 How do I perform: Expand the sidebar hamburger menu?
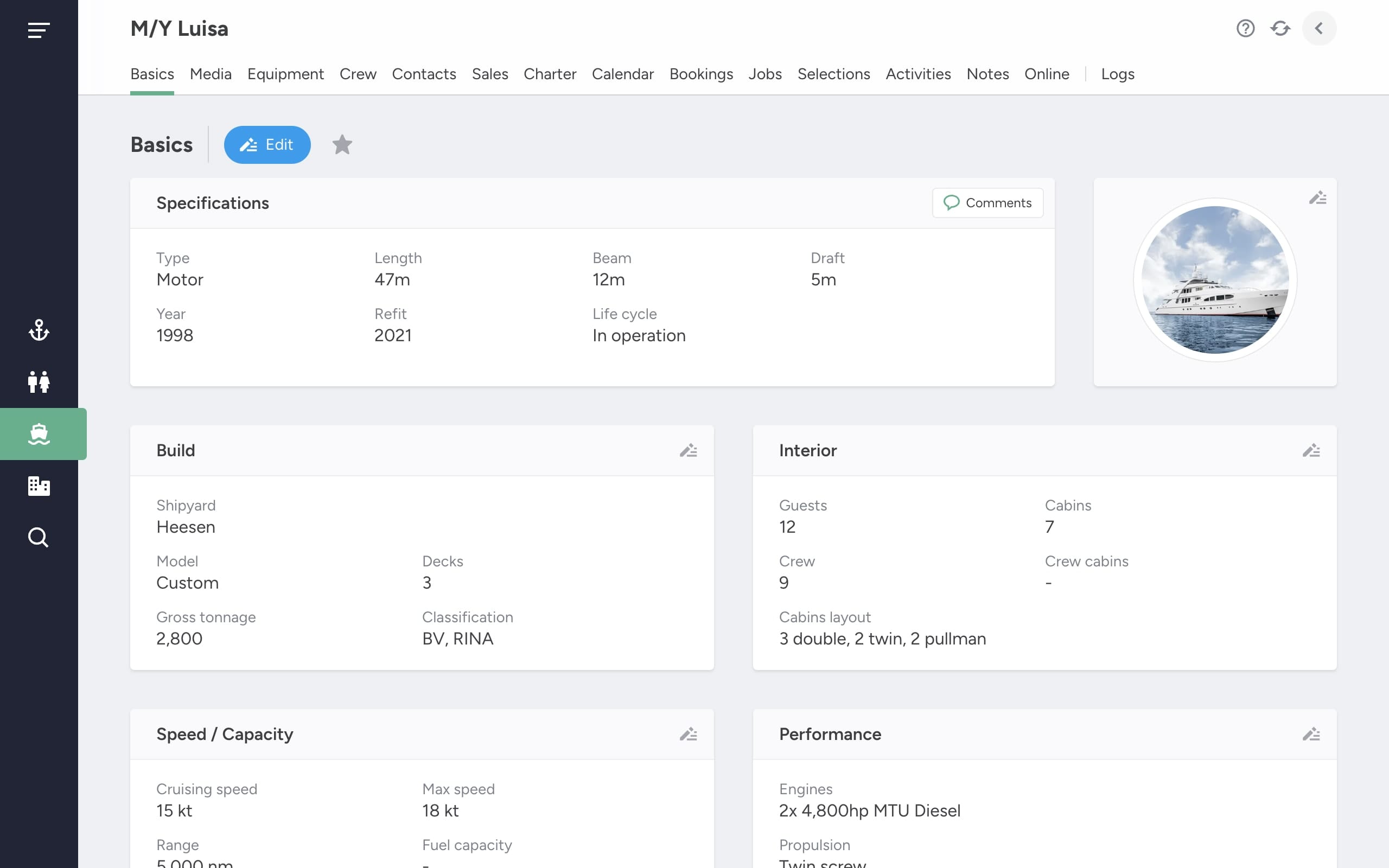coord(39,30)
